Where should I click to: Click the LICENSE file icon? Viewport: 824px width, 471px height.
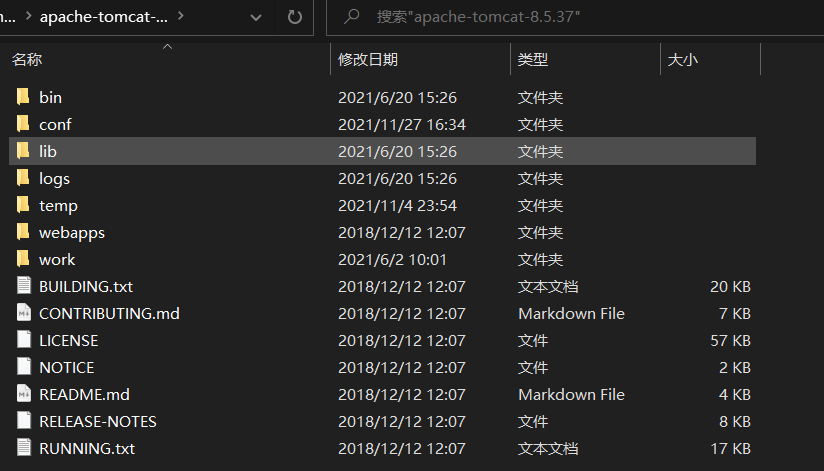(24, 340)
